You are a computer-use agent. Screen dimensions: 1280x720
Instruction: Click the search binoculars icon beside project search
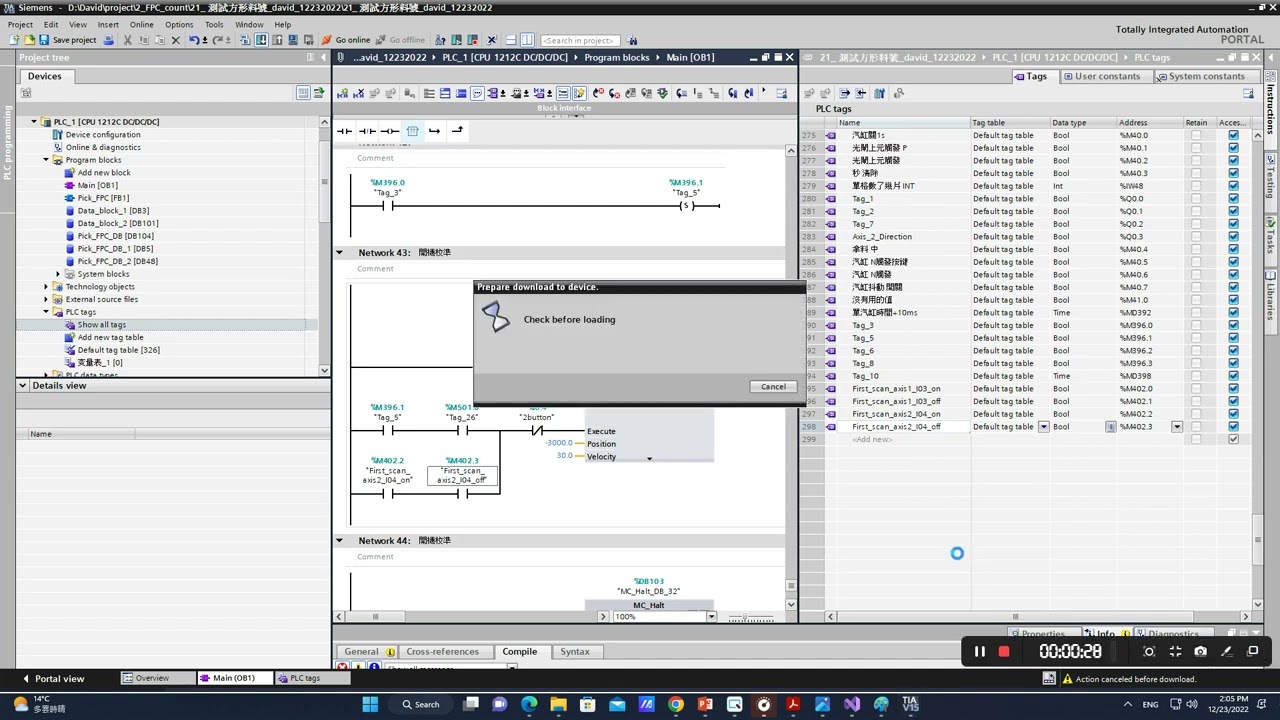point(632,40)
